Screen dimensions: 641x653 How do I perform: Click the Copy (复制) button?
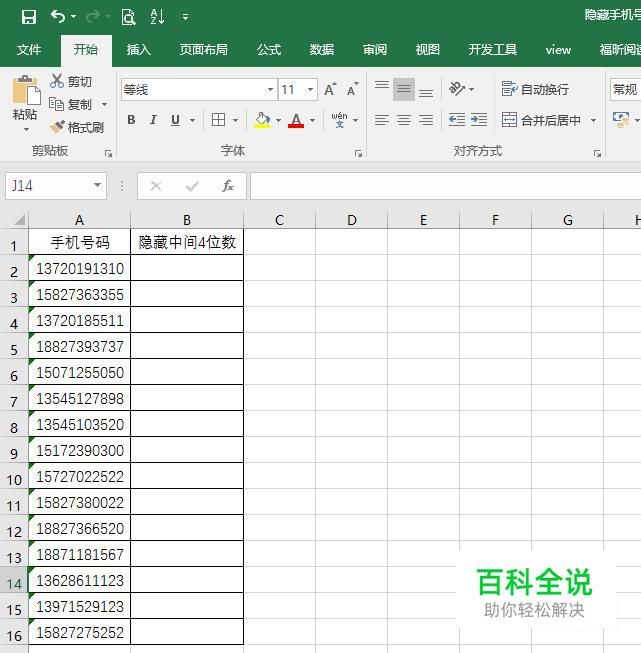point(71,104)
